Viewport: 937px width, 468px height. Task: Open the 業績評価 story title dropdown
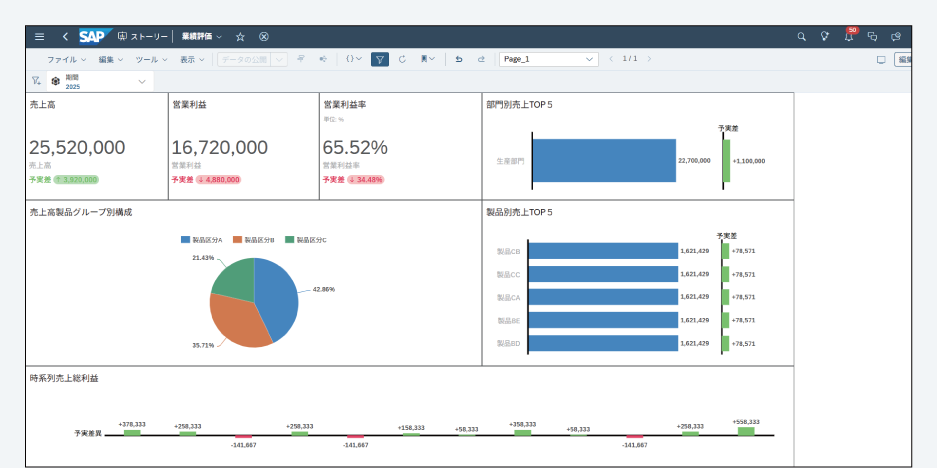202,37
